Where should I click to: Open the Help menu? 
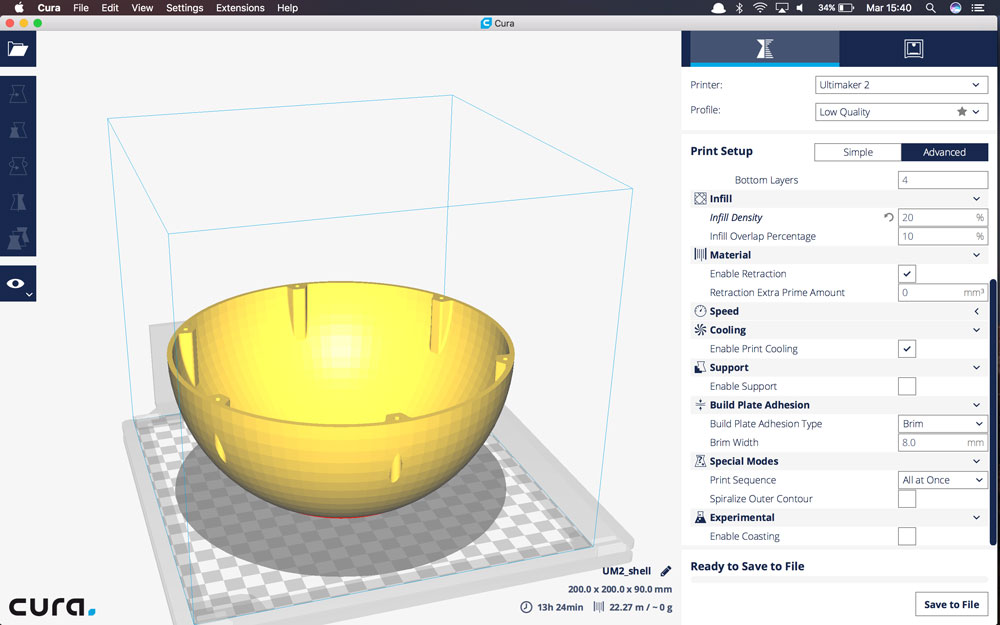pyautogui.click(x=287, y=8)
